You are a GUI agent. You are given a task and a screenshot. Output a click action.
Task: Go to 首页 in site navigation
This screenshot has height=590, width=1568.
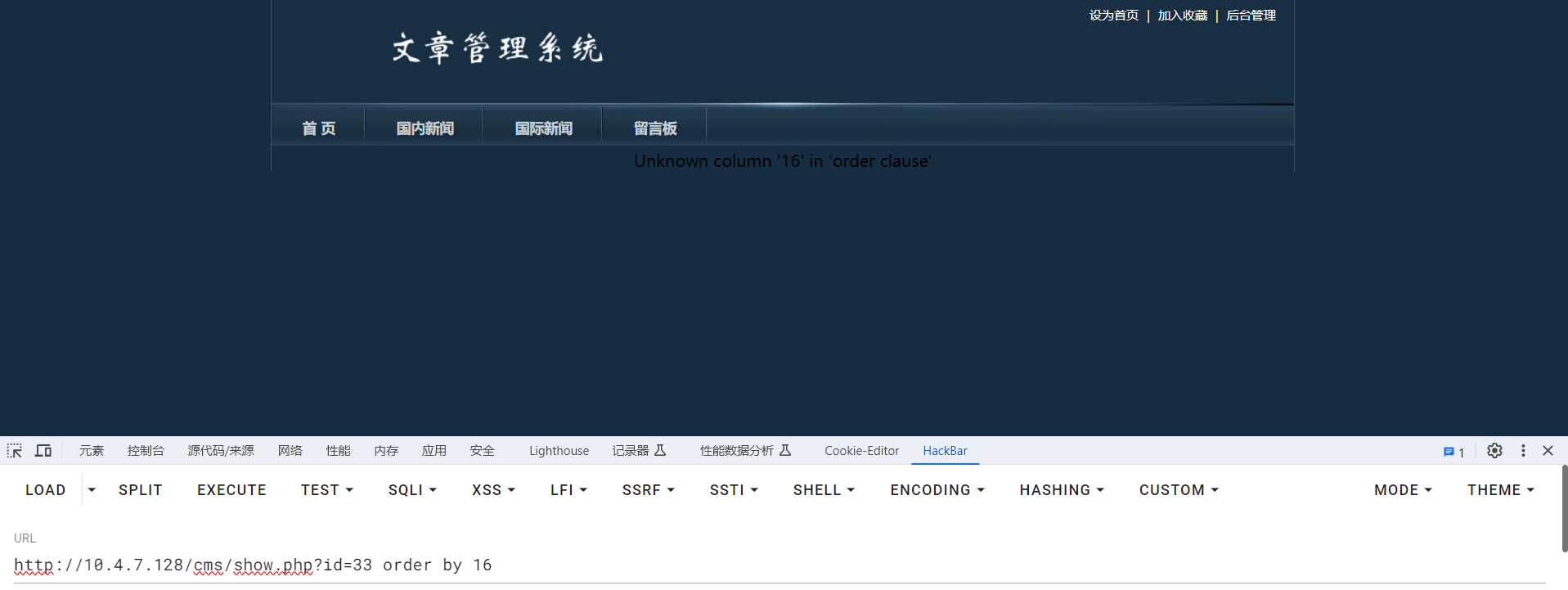(318, 128)
